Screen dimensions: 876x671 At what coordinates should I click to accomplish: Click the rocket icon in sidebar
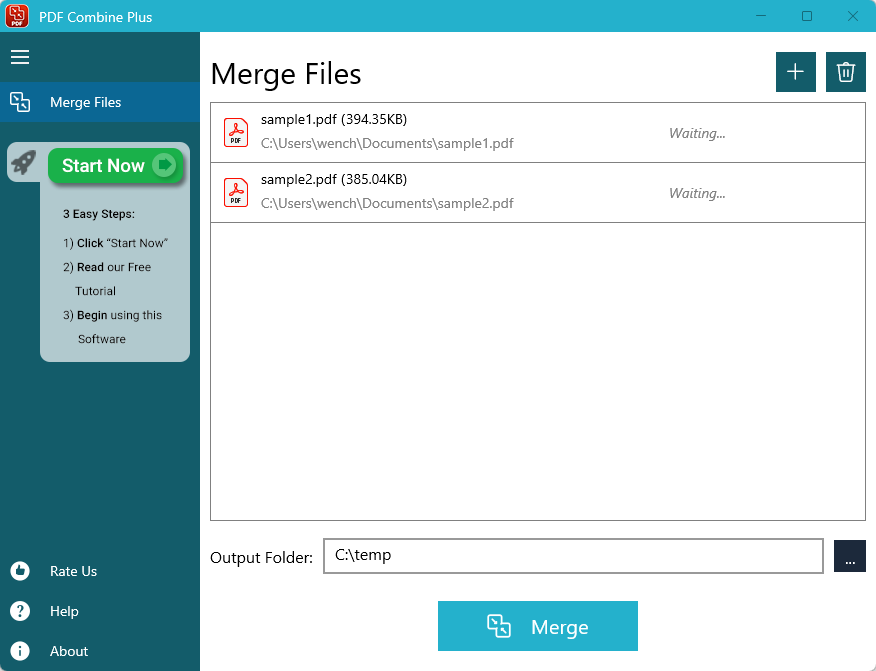click(x=24, y=163)
